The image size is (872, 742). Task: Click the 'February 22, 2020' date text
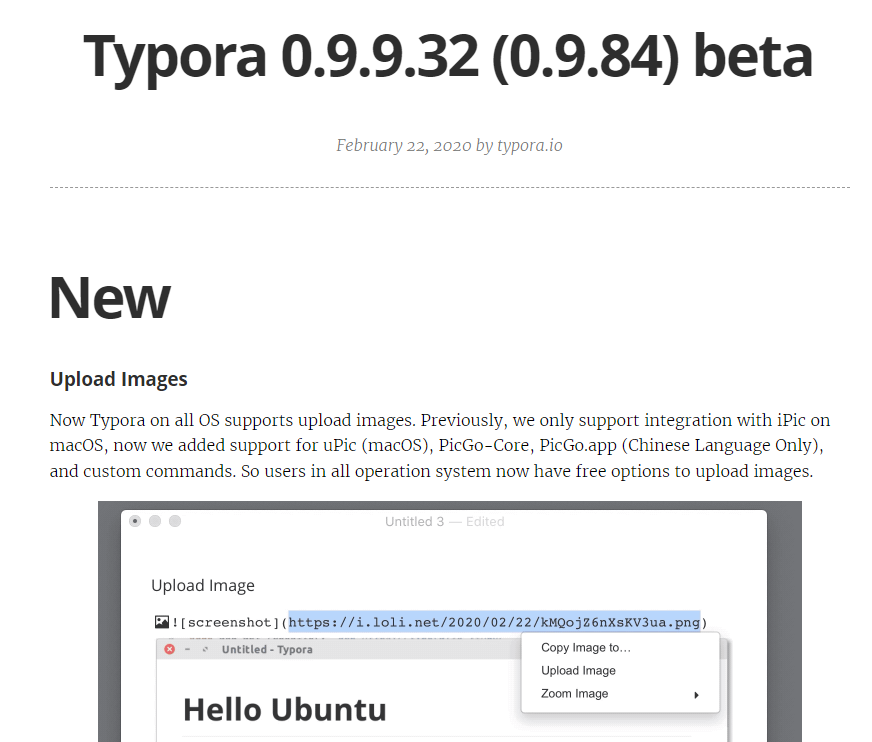[x=403, y=145]
